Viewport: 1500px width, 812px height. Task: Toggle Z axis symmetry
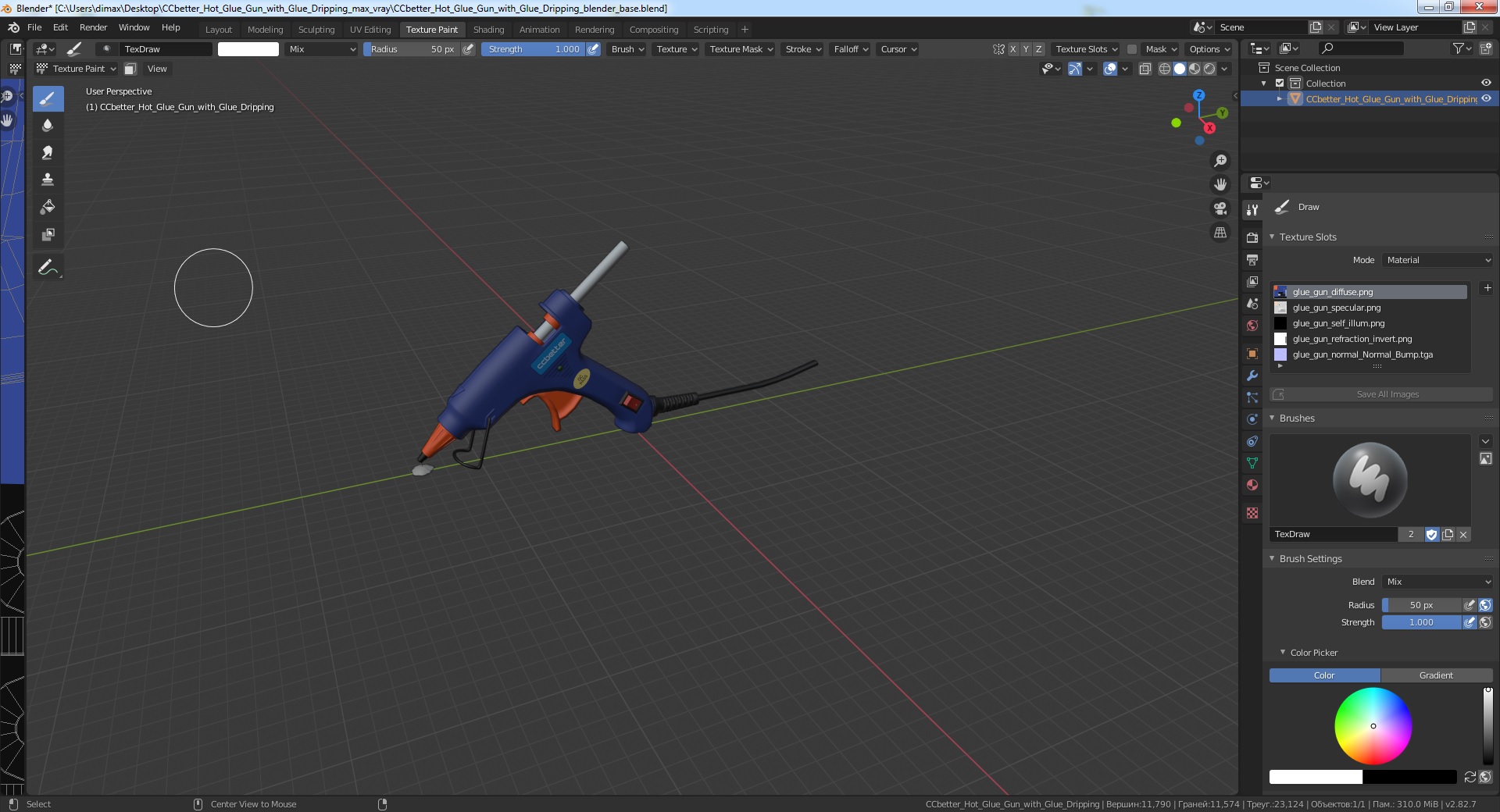click(1038, 49)
